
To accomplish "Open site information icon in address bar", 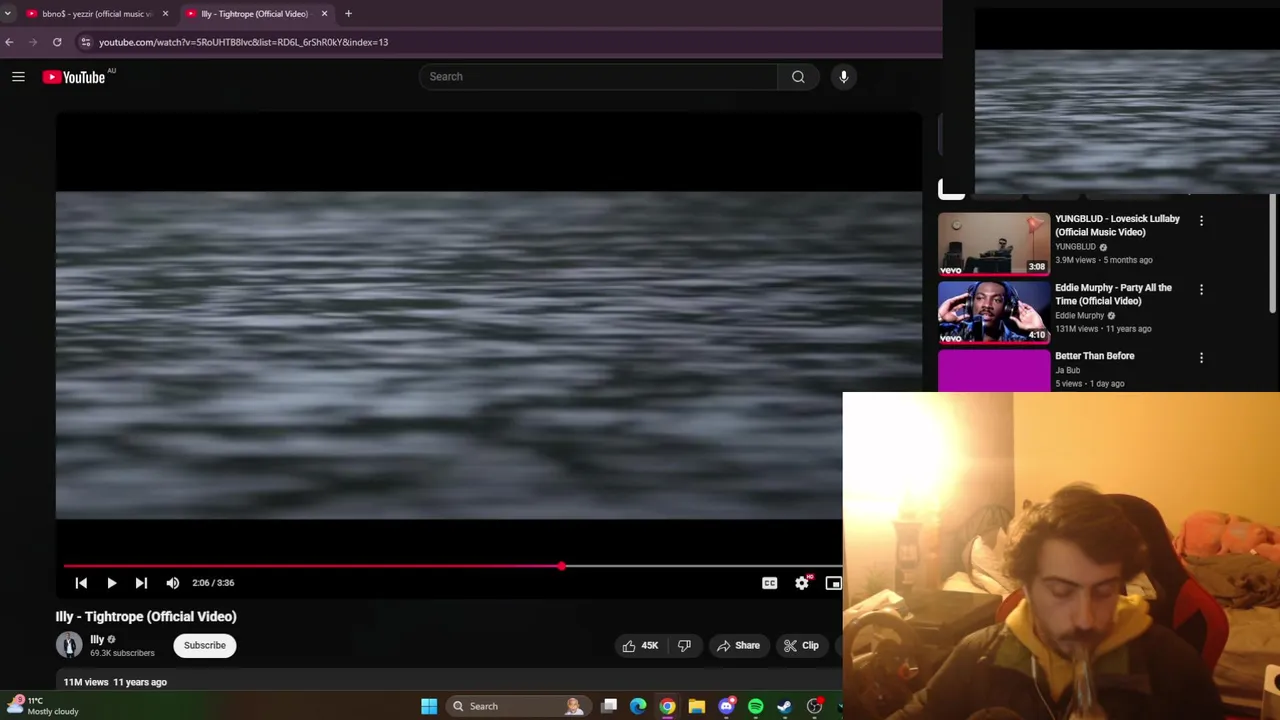I will pyautogui.click(x=86, y=42).
